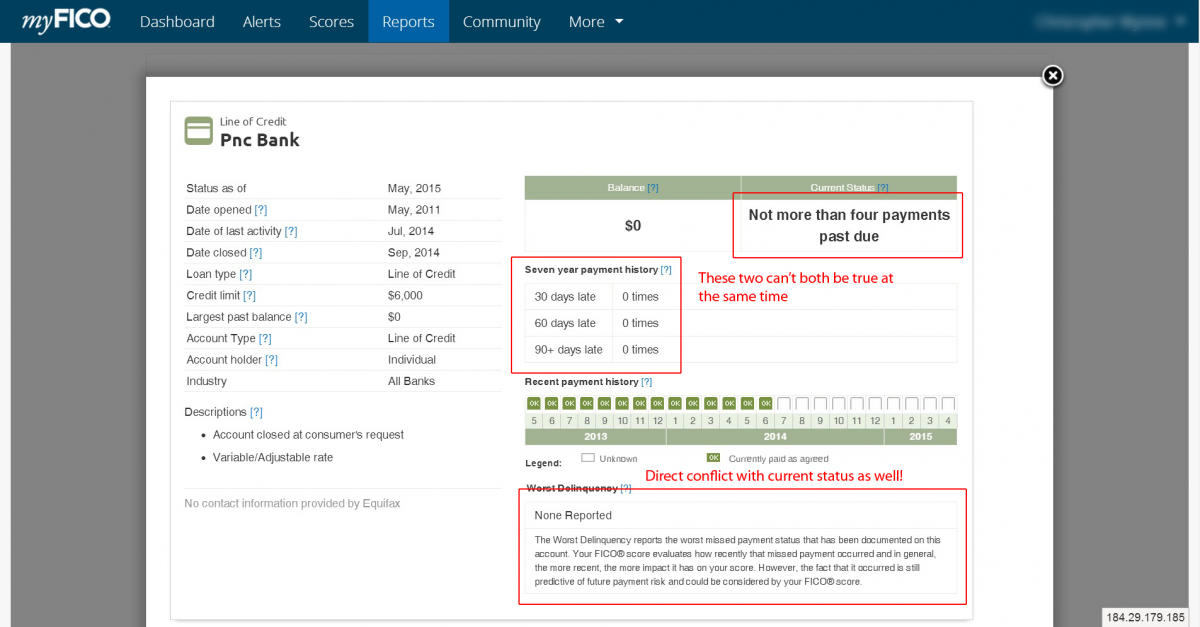
Task: Visit the Community section
Action: (502, 21)
